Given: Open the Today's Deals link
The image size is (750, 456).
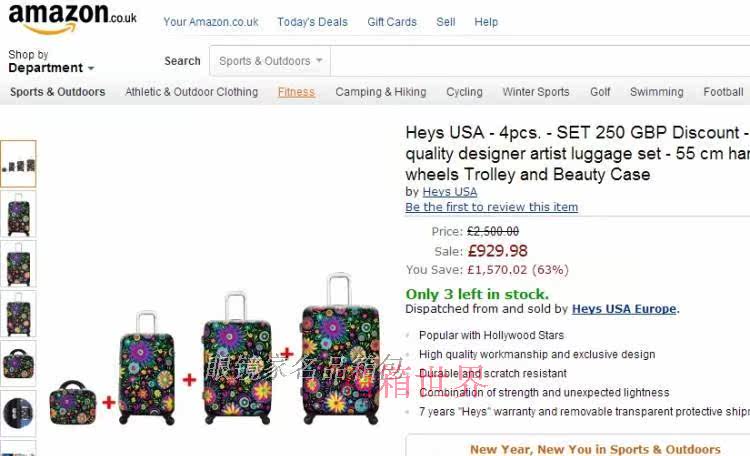Looking at the screenshot, I should tap(312, 22).
